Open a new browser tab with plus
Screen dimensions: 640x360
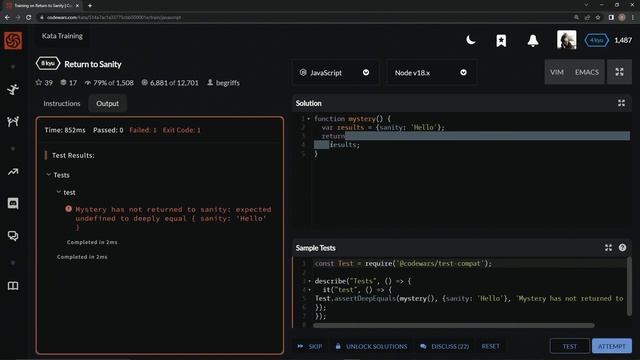(x=90, y=6)
